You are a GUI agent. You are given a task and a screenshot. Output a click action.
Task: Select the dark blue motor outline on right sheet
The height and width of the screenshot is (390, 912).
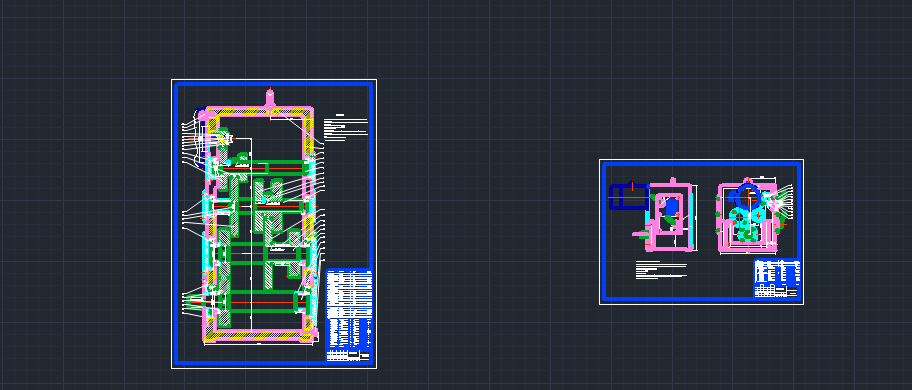[x=629, y=196]
